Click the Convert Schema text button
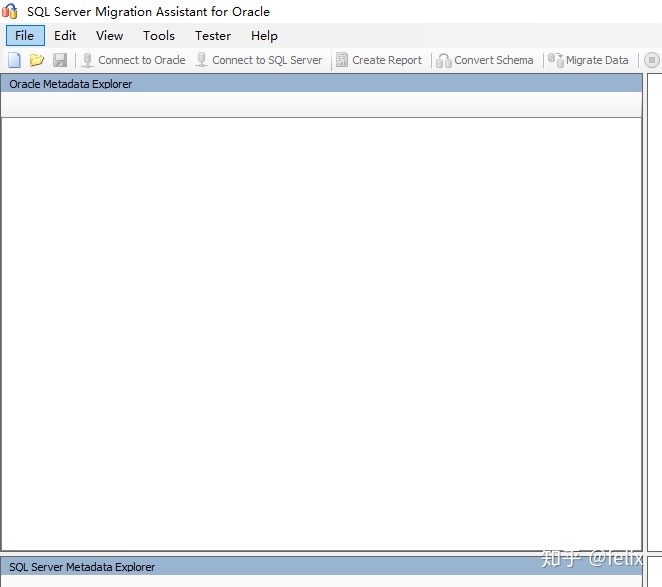This screenshot has height=587, width=662. [494, 60]
